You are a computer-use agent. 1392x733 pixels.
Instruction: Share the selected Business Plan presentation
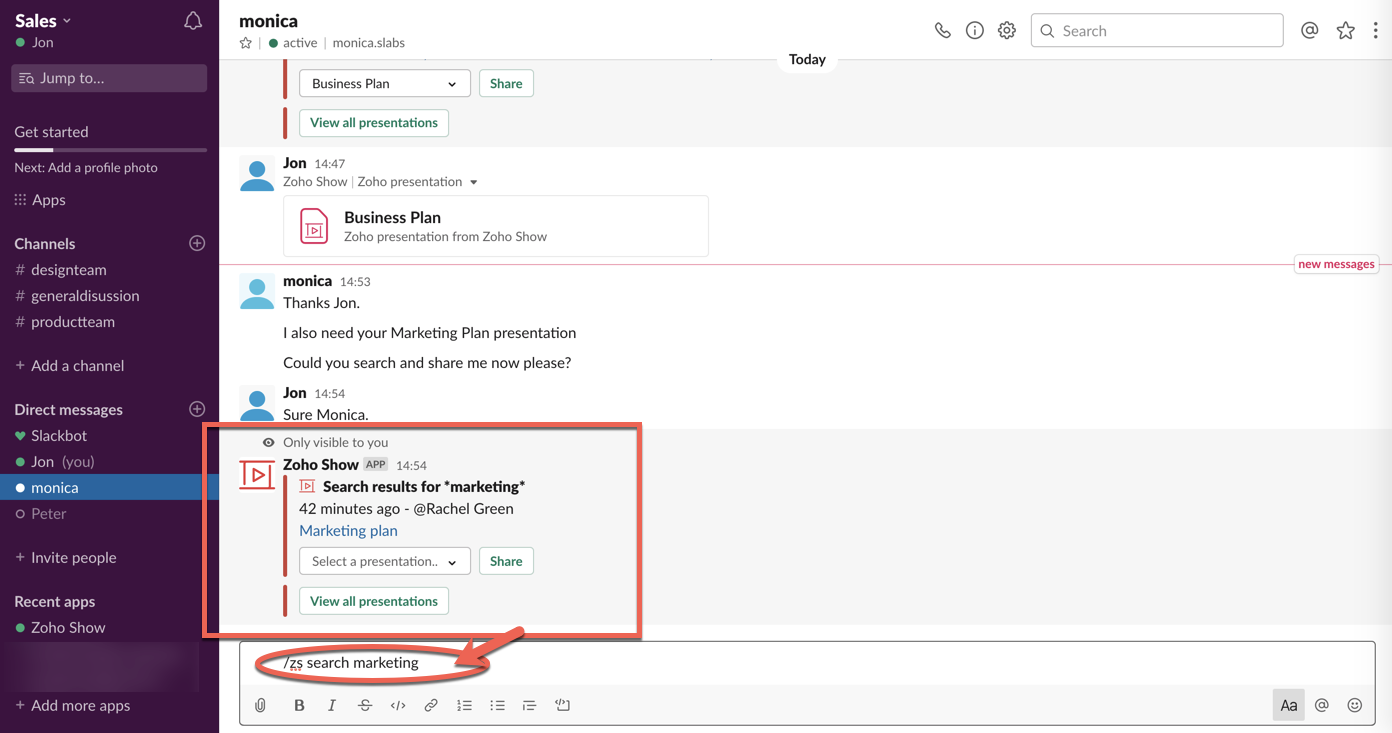pyautogui.click(x=506, y=83)
